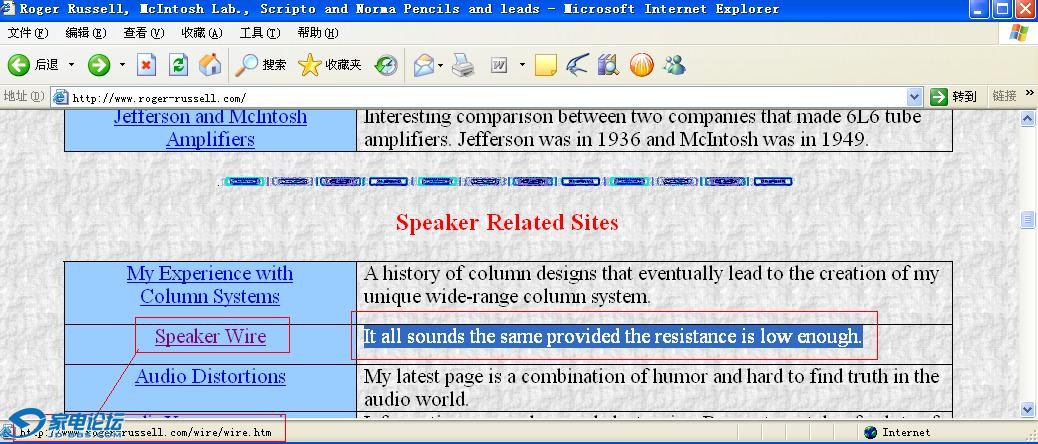Image resolution: width=1038 pixels, height=444 pixels.
Task: Expand the Mail icon dropdown arrow
Action: coord(440,65)
